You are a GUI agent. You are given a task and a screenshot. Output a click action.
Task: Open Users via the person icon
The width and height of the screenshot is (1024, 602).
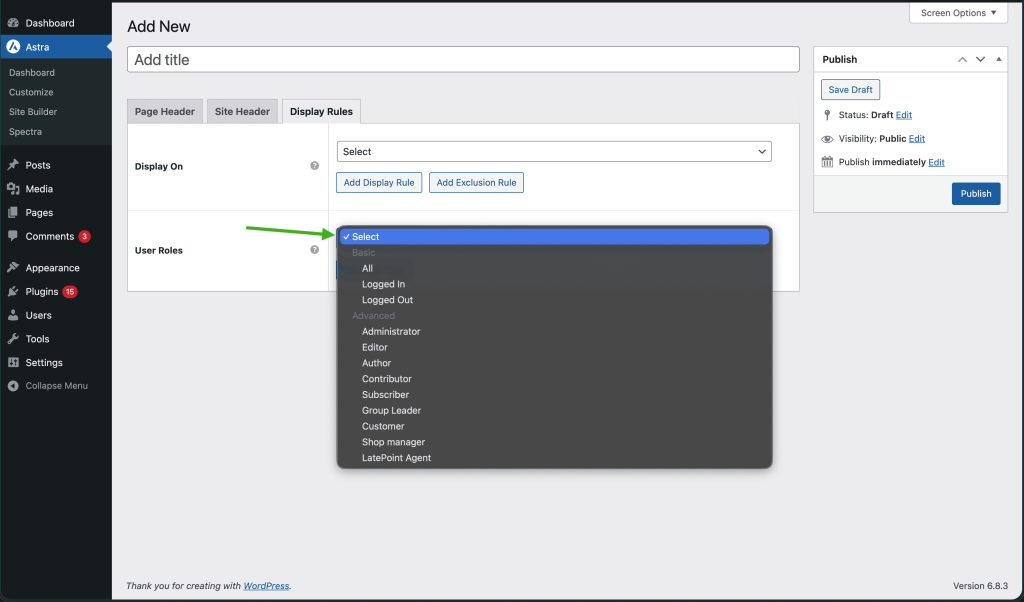pos(14,315)
